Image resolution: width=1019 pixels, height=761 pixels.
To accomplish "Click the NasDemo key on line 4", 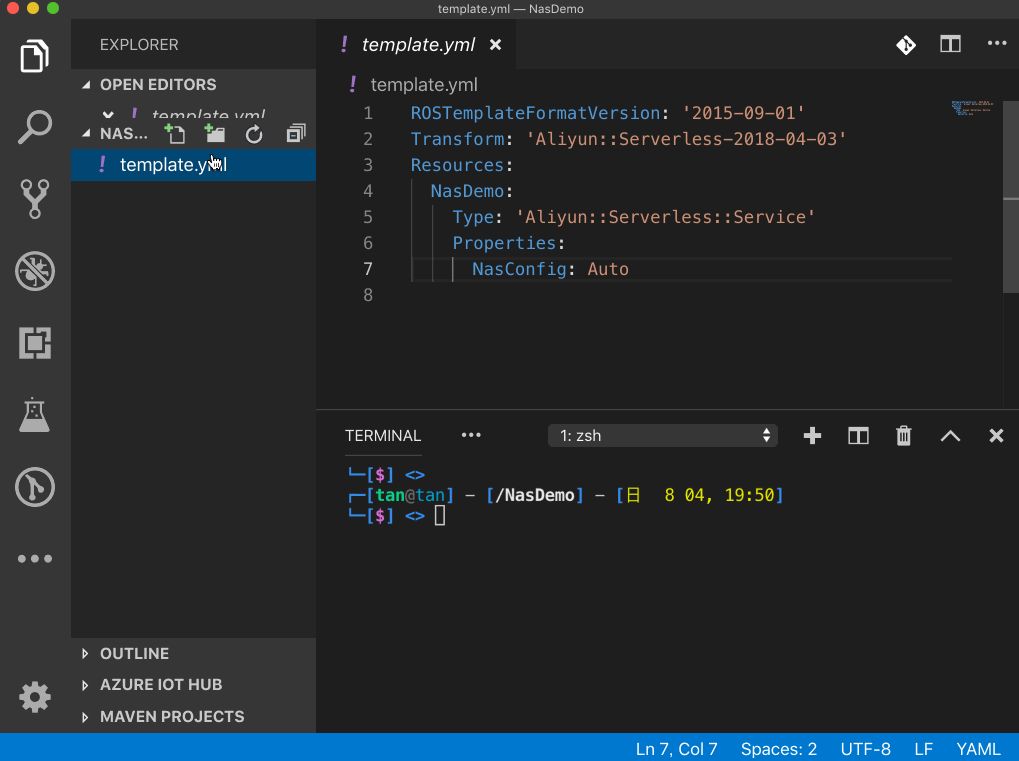I will [x=467, y=191].
